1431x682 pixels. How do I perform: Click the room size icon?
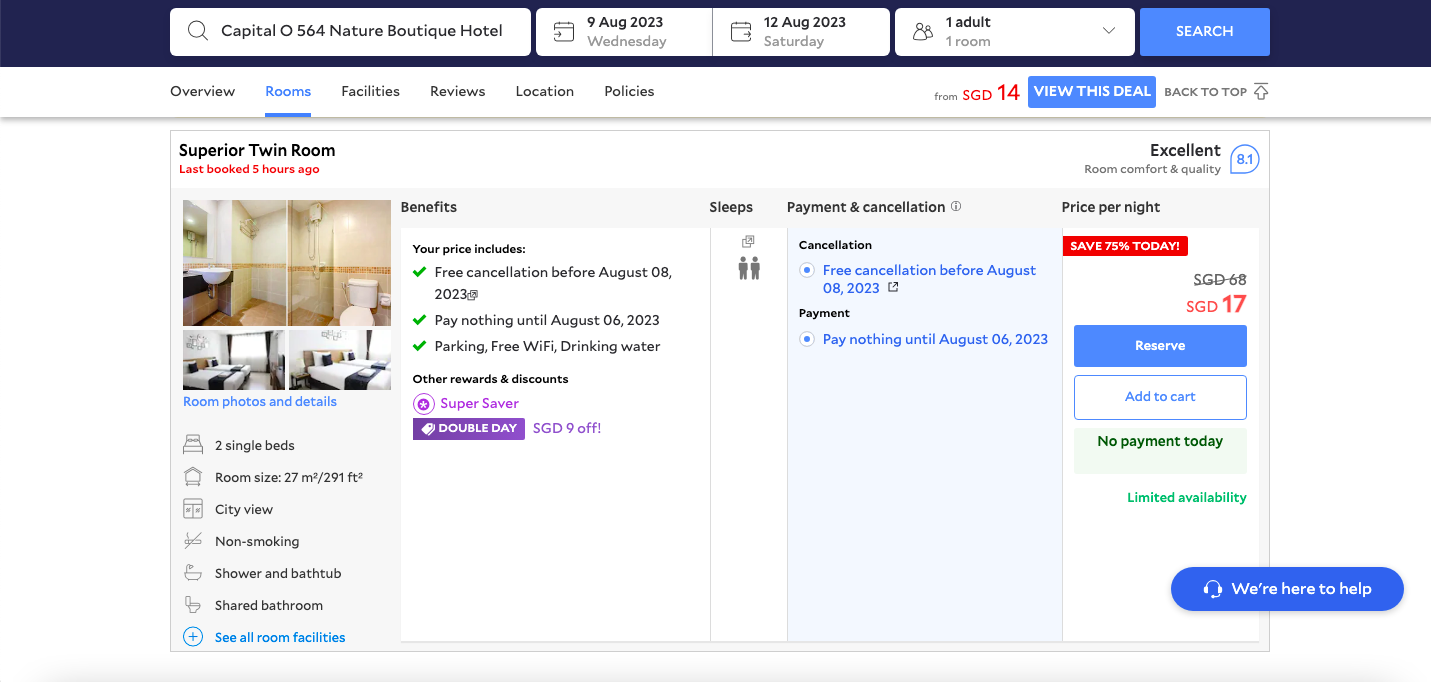pyautogui.click(x=193, y=477)
